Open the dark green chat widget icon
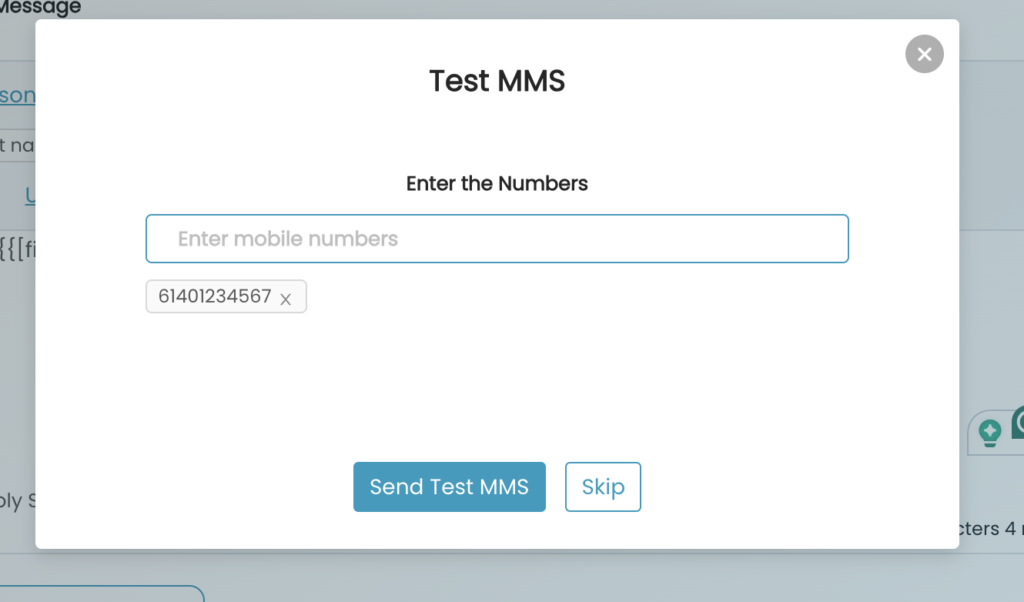The image size is (1024, 602). pos(1018,422)
